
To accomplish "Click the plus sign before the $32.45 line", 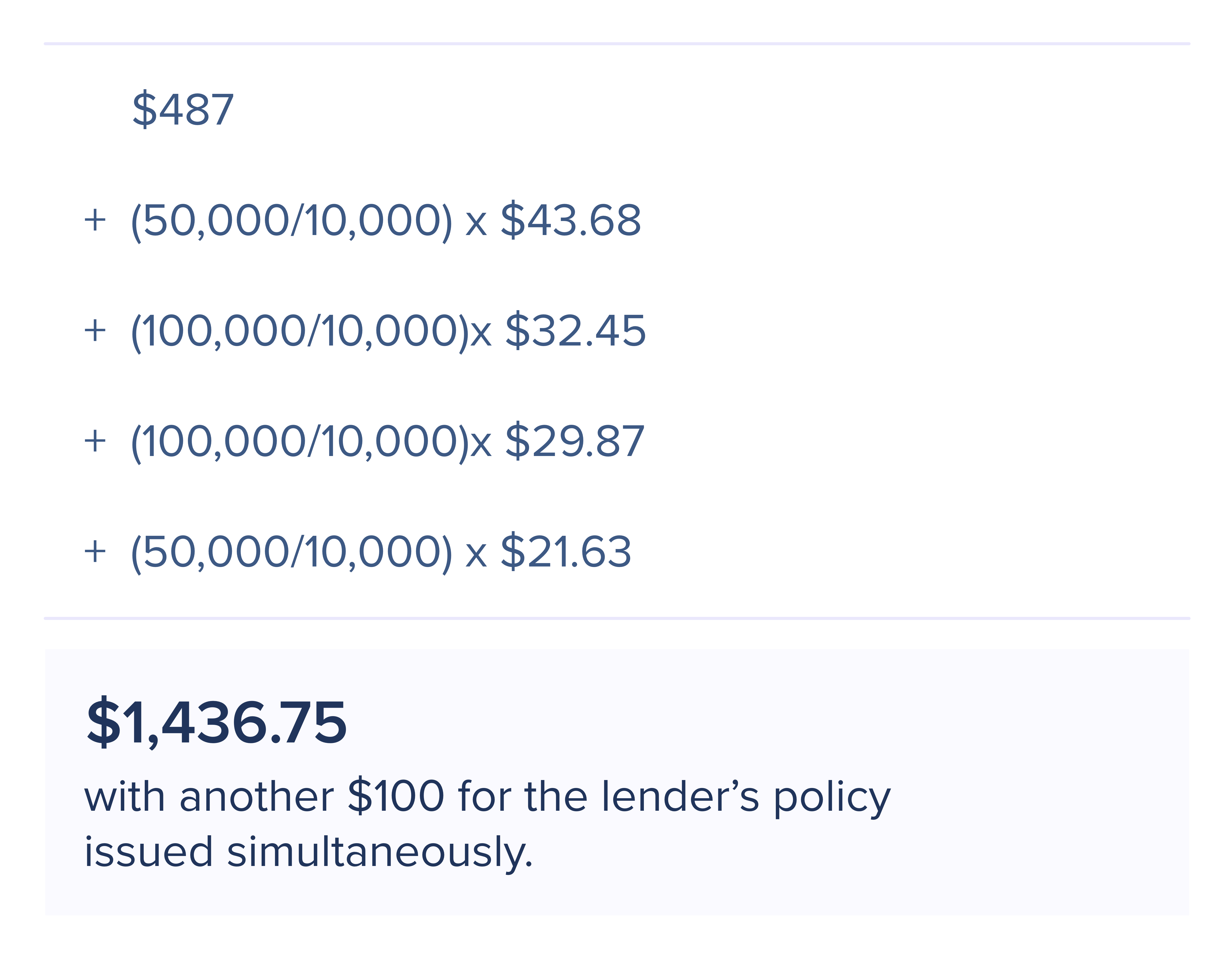I will (x=95, y=330).
